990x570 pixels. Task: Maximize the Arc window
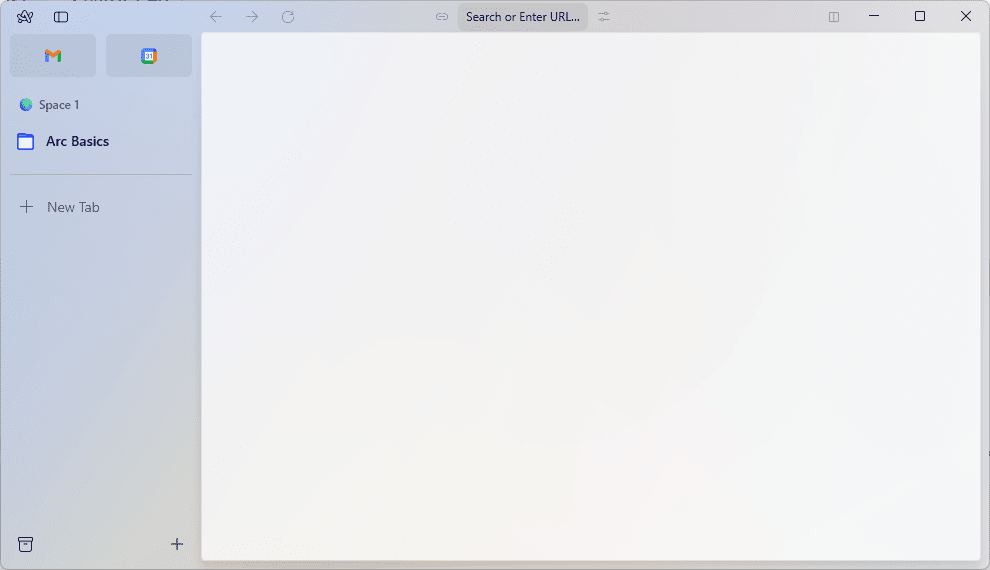click(920, 16)
